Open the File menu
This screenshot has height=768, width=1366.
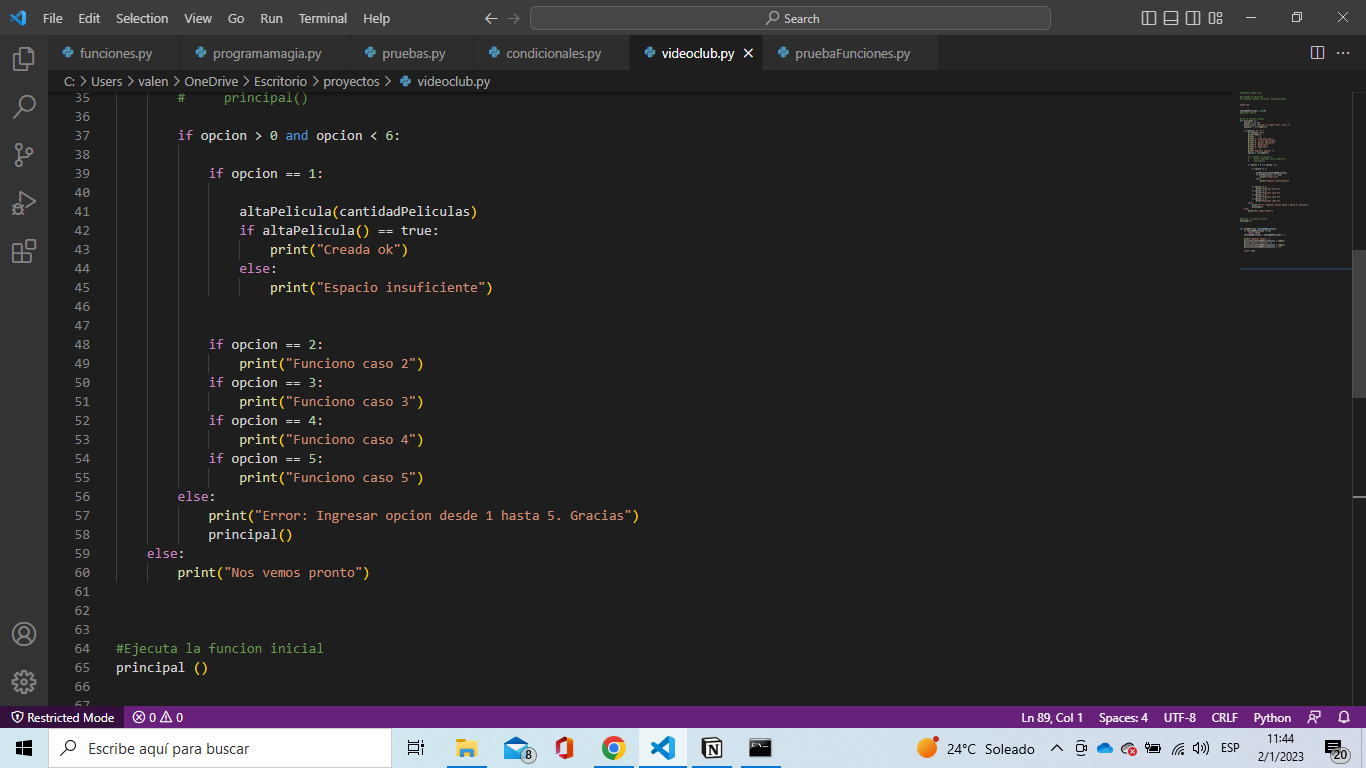53,18
